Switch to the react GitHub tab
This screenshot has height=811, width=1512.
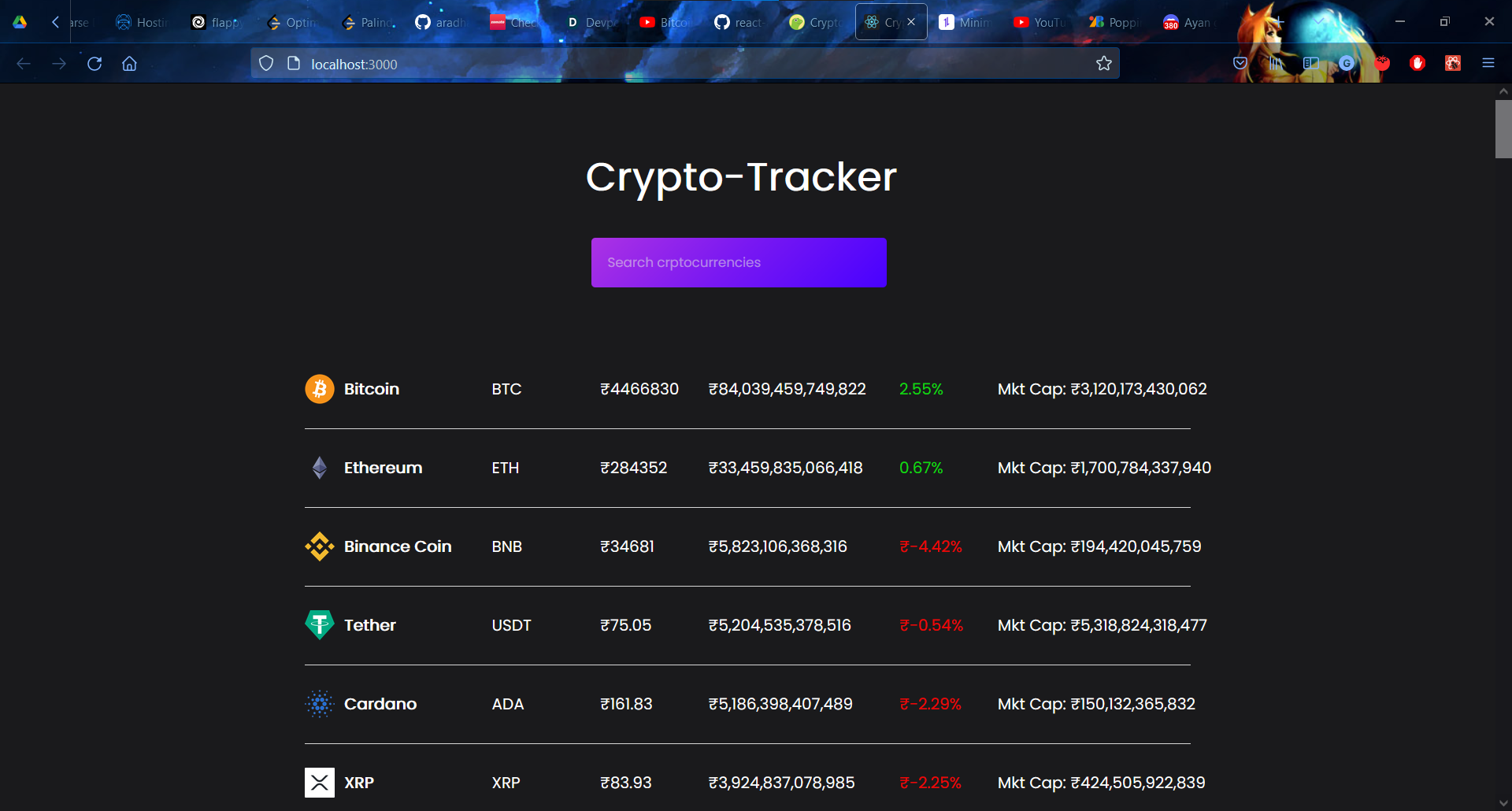click(x=742, y=22)
